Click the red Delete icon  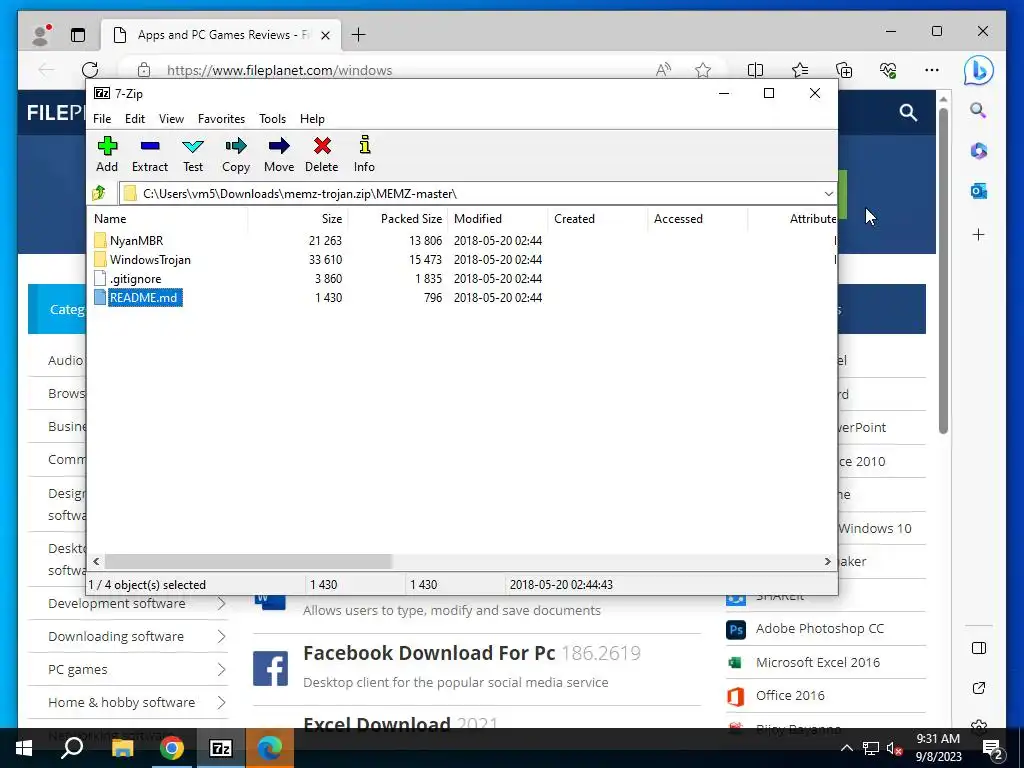(322, 154)
